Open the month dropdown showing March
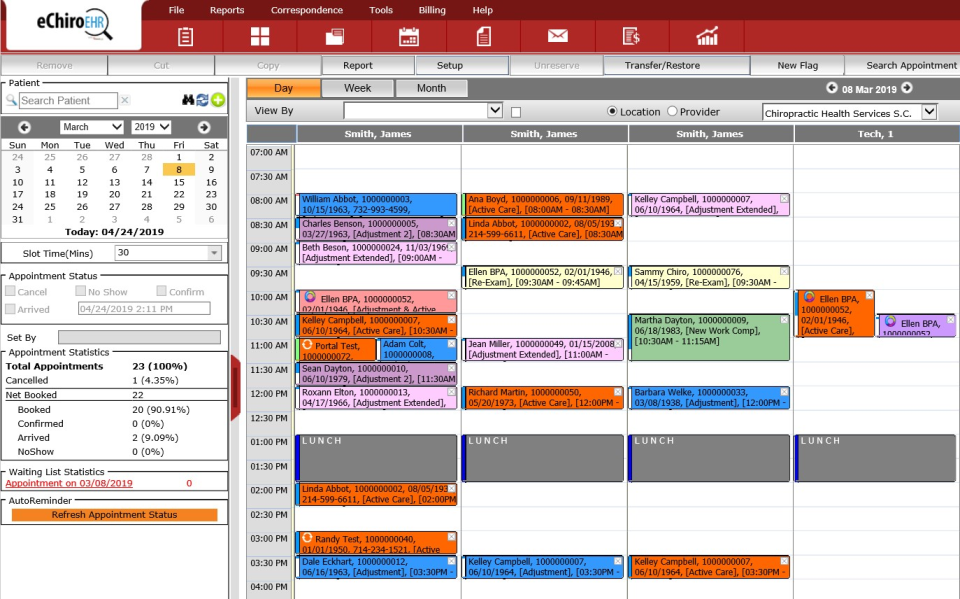The width and height of the screenshot is (960, 599). (x=93, y=125)
